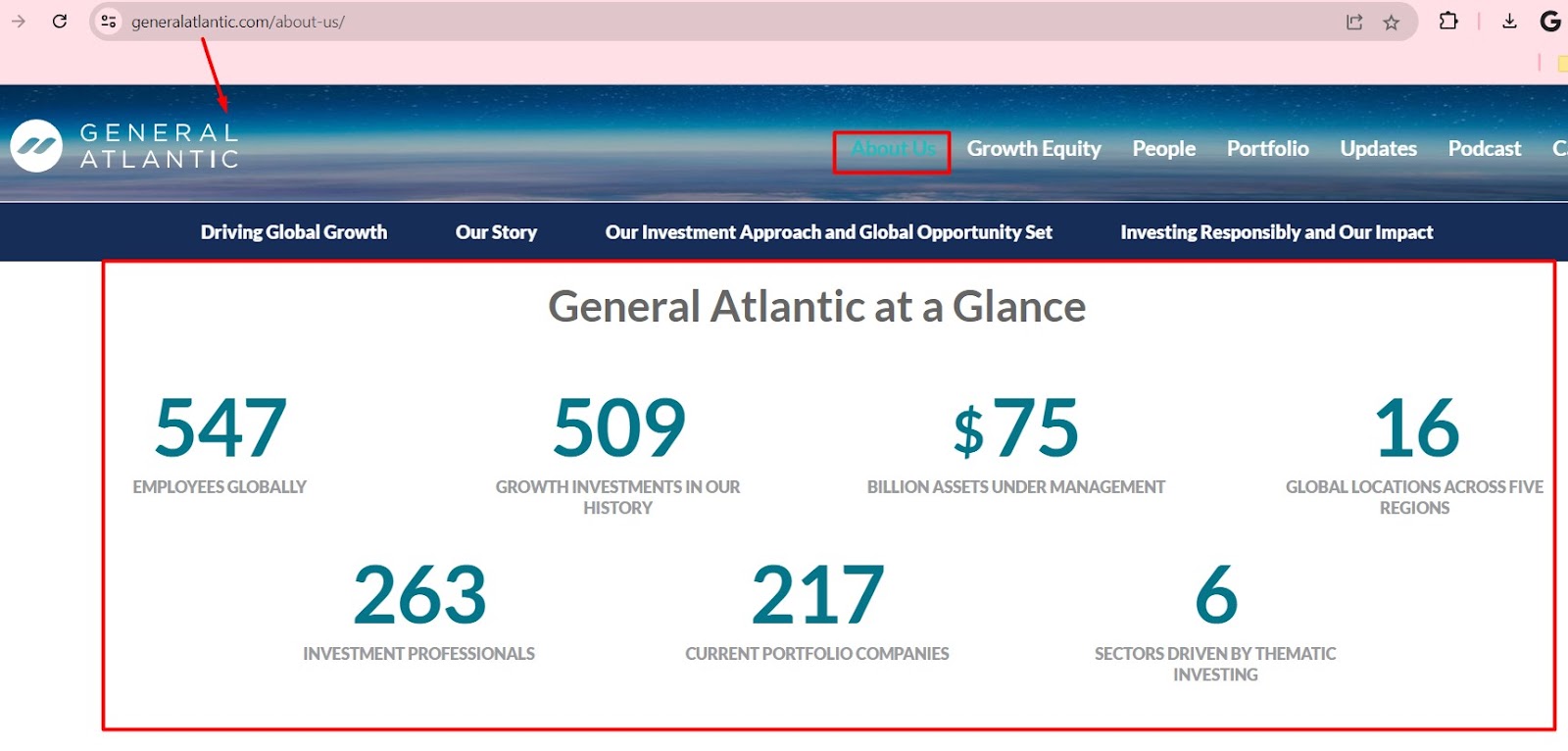Reload the page with refresh icon
This screenshot has width=1568, height=751.
pyautogui.click(x=60, y=21)
